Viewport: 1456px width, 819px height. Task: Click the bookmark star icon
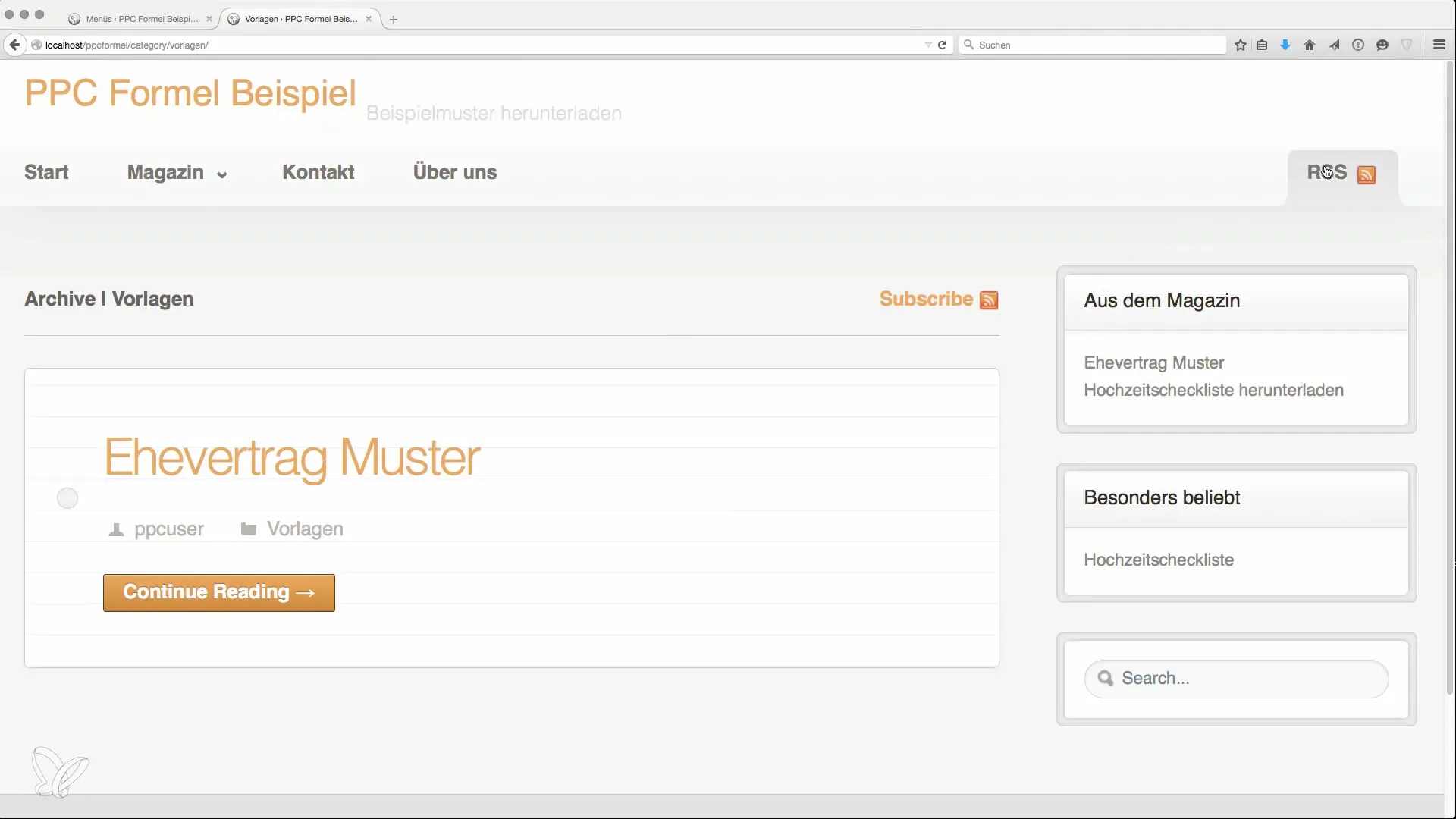click(x=1241, y=45)
